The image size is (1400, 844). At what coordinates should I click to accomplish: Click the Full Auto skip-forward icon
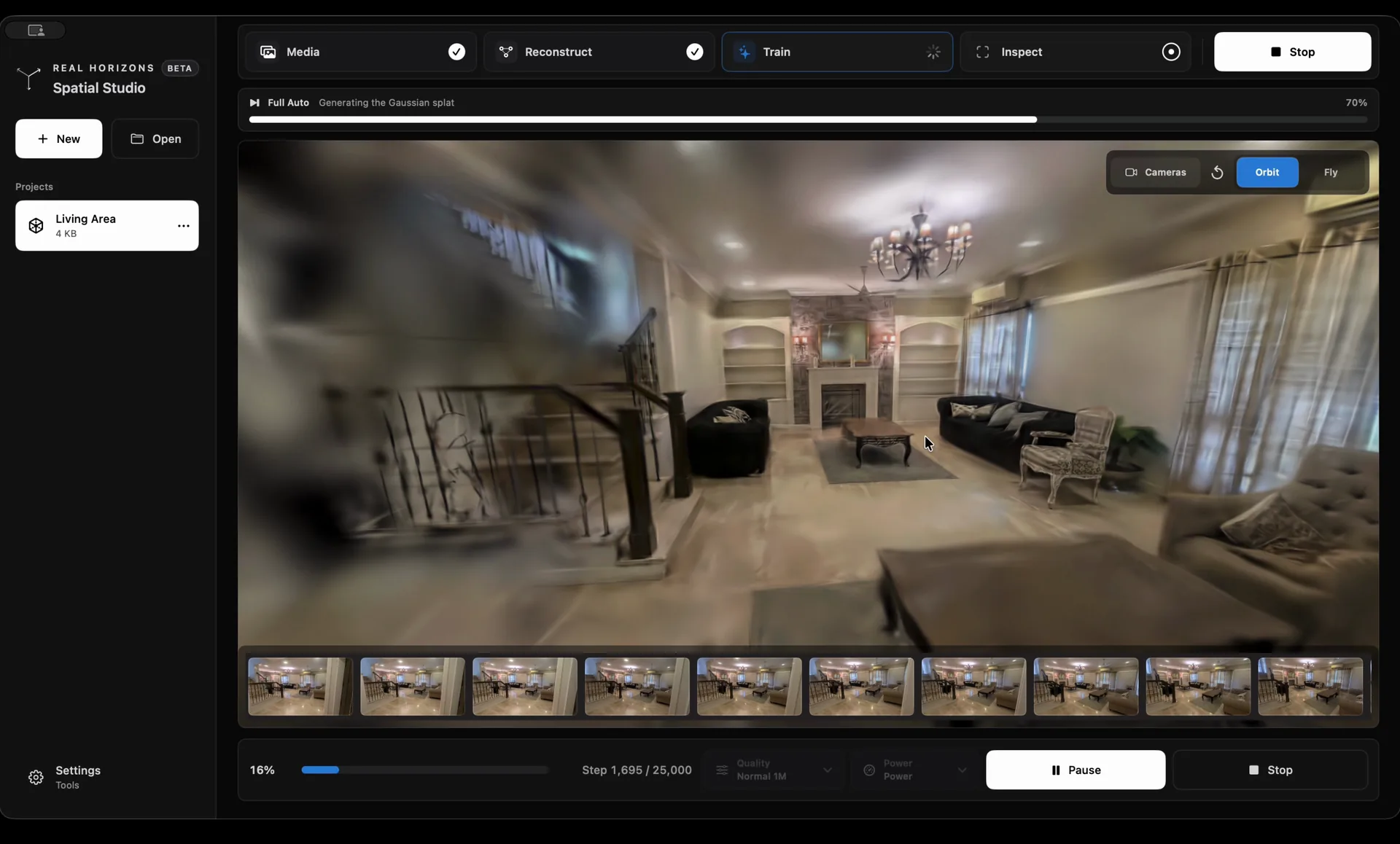[x=254, y=103]
